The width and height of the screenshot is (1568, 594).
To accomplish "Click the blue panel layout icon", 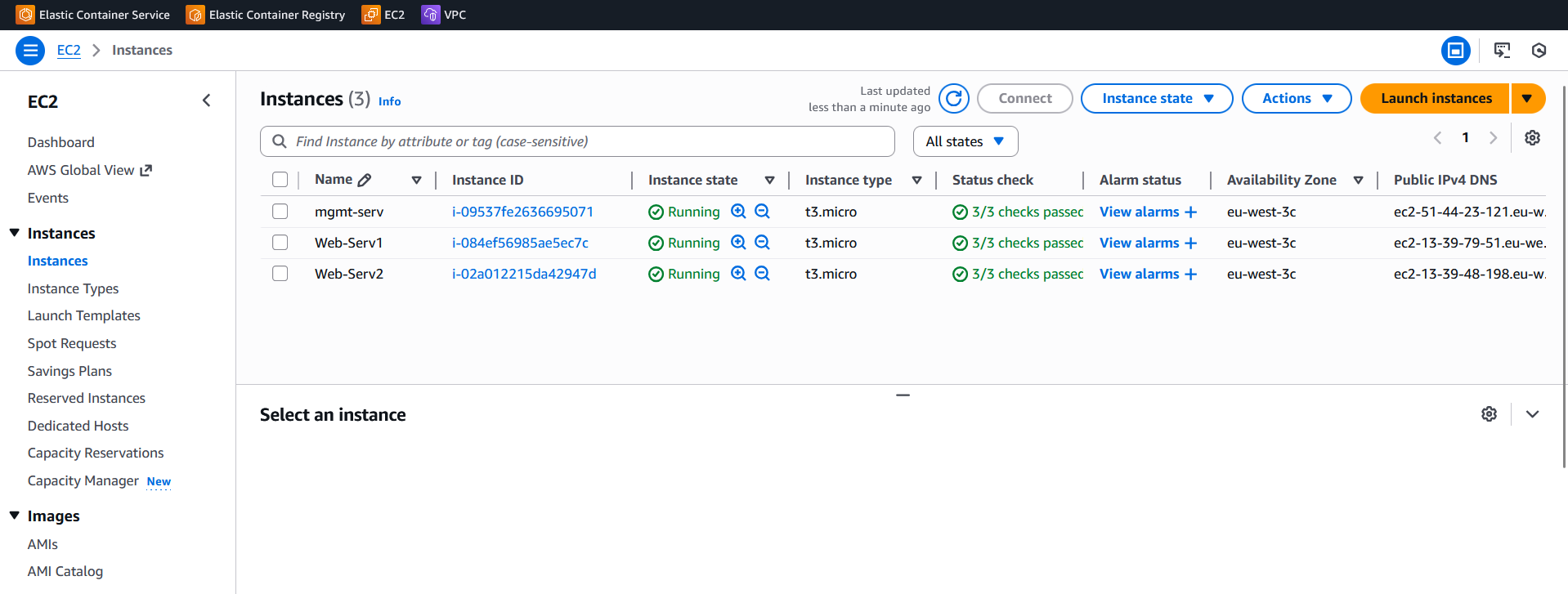I will pos(1456,51).
